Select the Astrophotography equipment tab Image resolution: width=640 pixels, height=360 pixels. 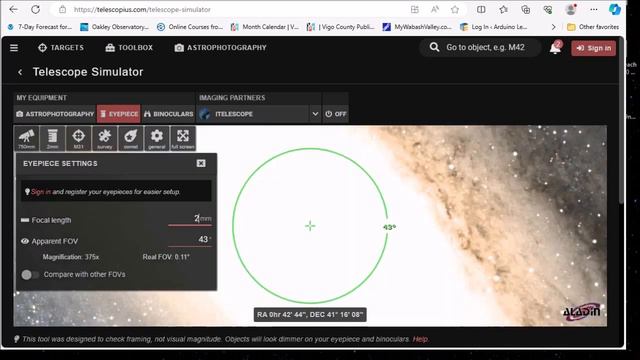(x=55, y=114)
